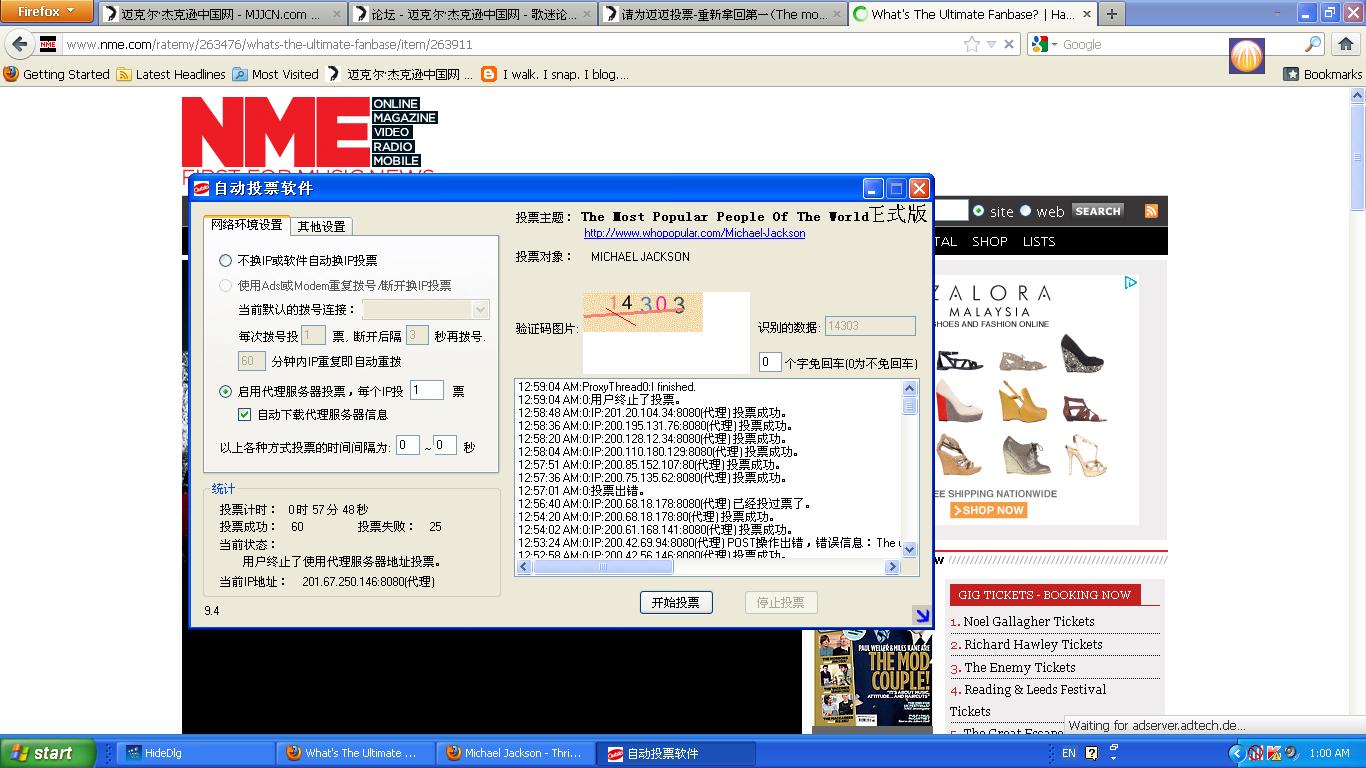Switch to 其他设置 tab
The height and width of the screenshot is (768, 1366).
coord(321,226)
